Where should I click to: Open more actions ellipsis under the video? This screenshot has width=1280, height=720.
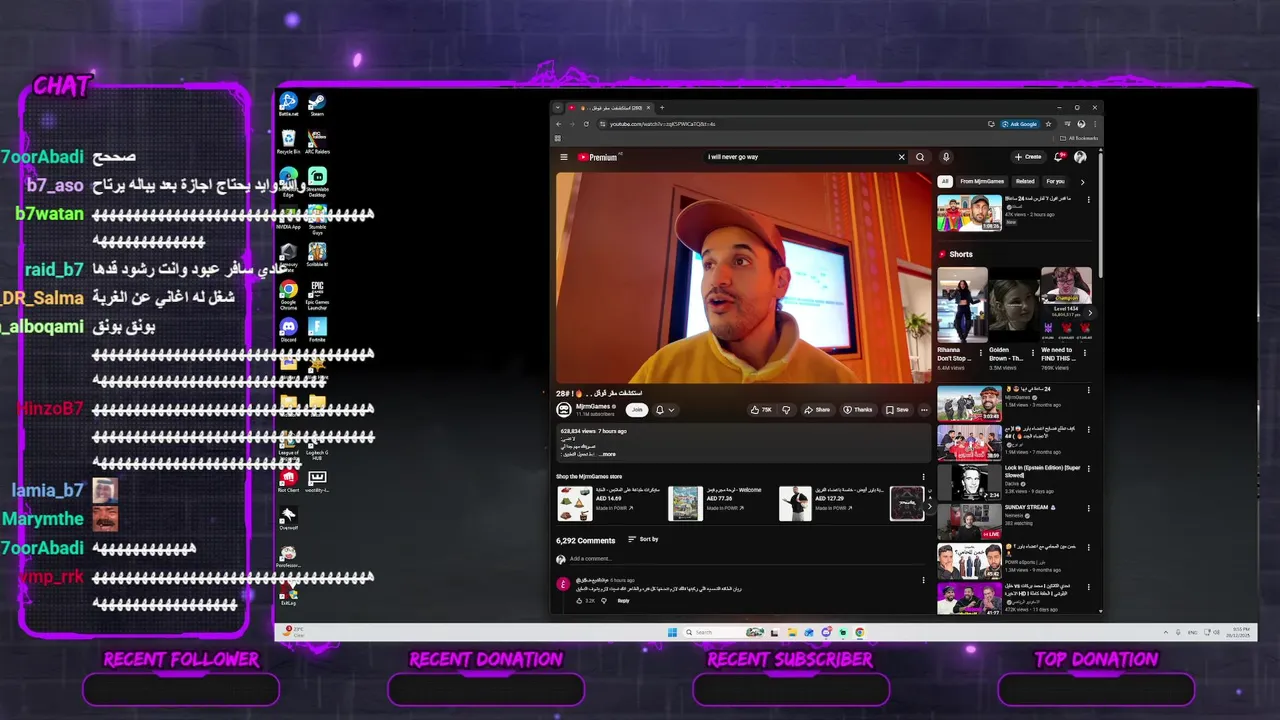(924, 410)
